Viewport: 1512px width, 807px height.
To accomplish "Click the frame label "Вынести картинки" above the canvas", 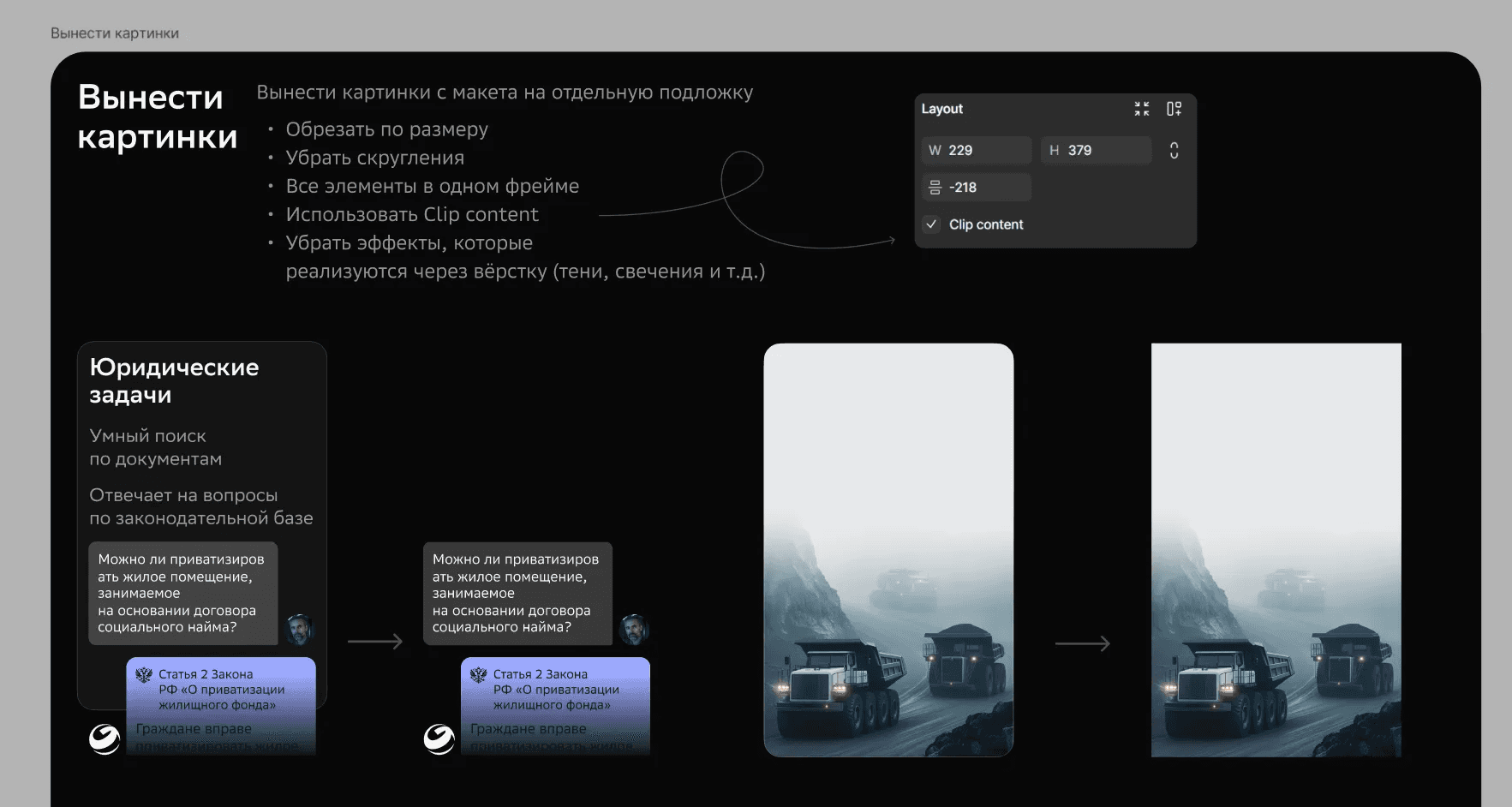I will [x=115, y=33].
